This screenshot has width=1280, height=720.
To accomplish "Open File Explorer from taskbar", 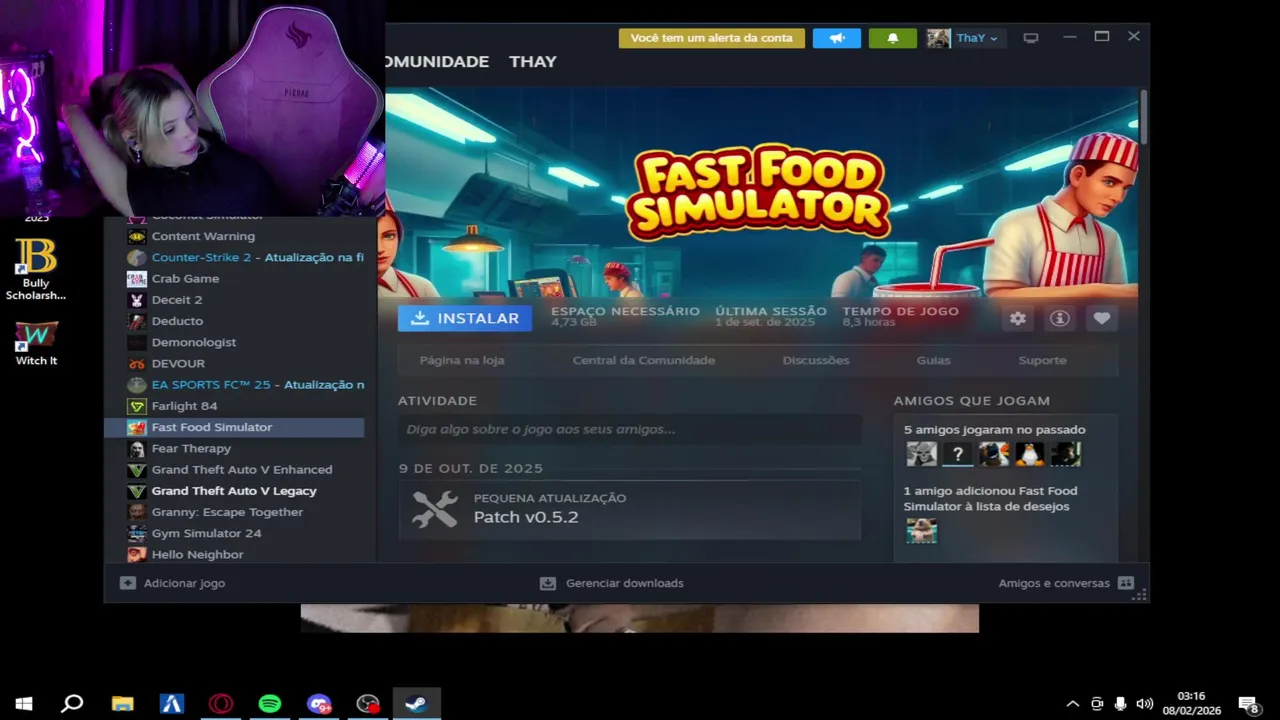I will [122, 704].
